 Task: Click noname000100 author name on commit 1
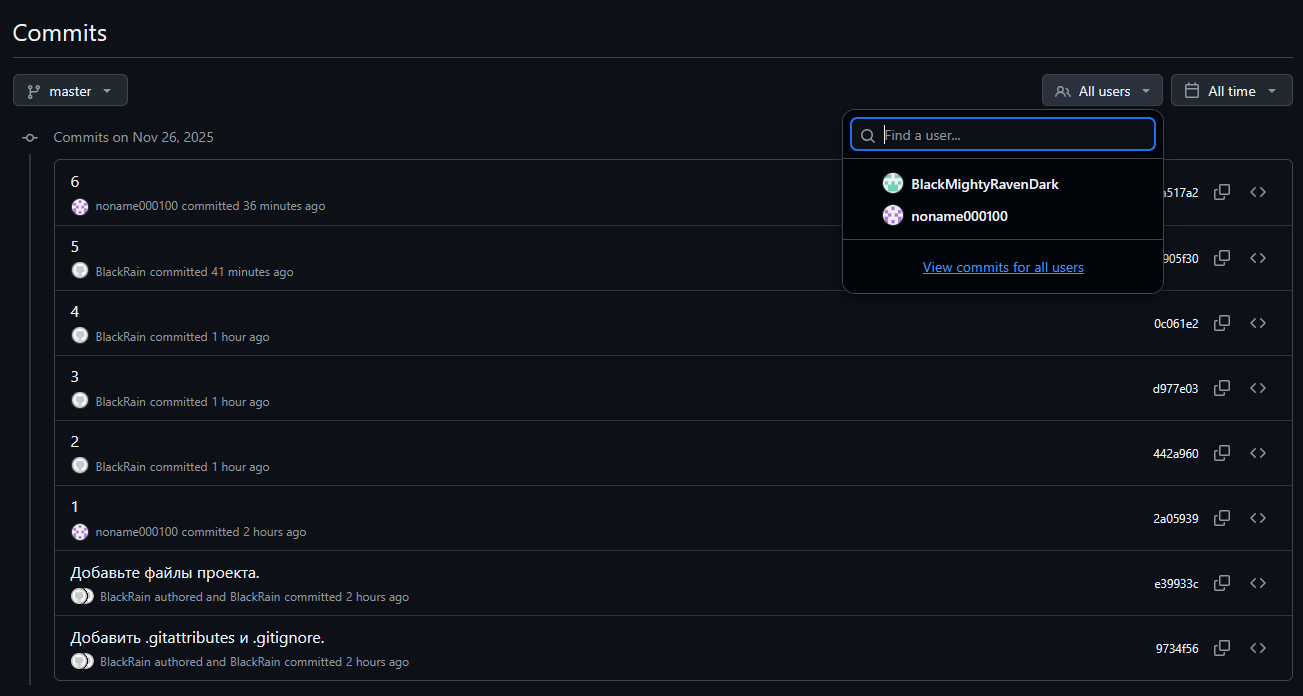coord(136,532)
